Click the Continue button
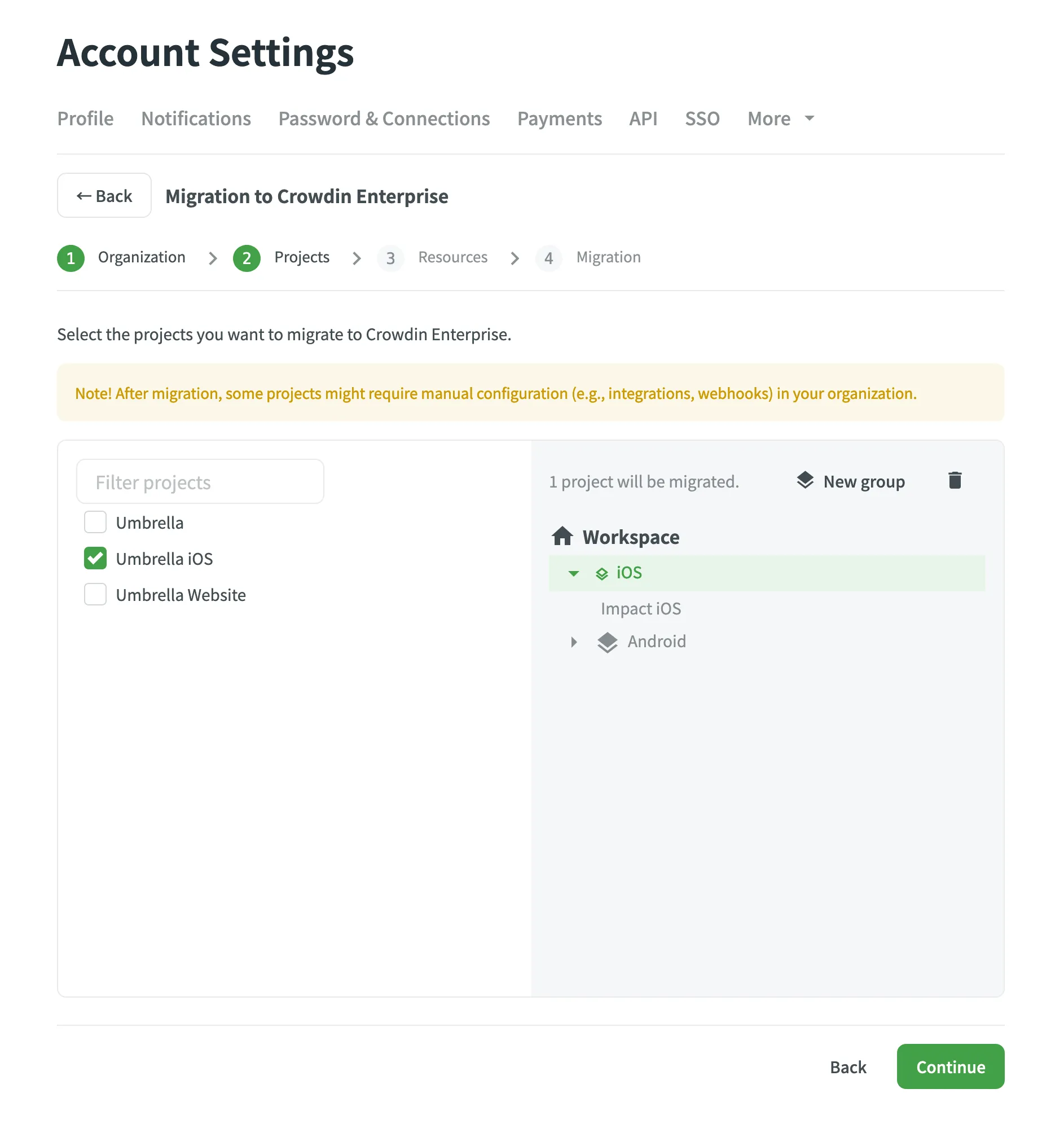The image size is (1064, 1146). pos(950,1066)
